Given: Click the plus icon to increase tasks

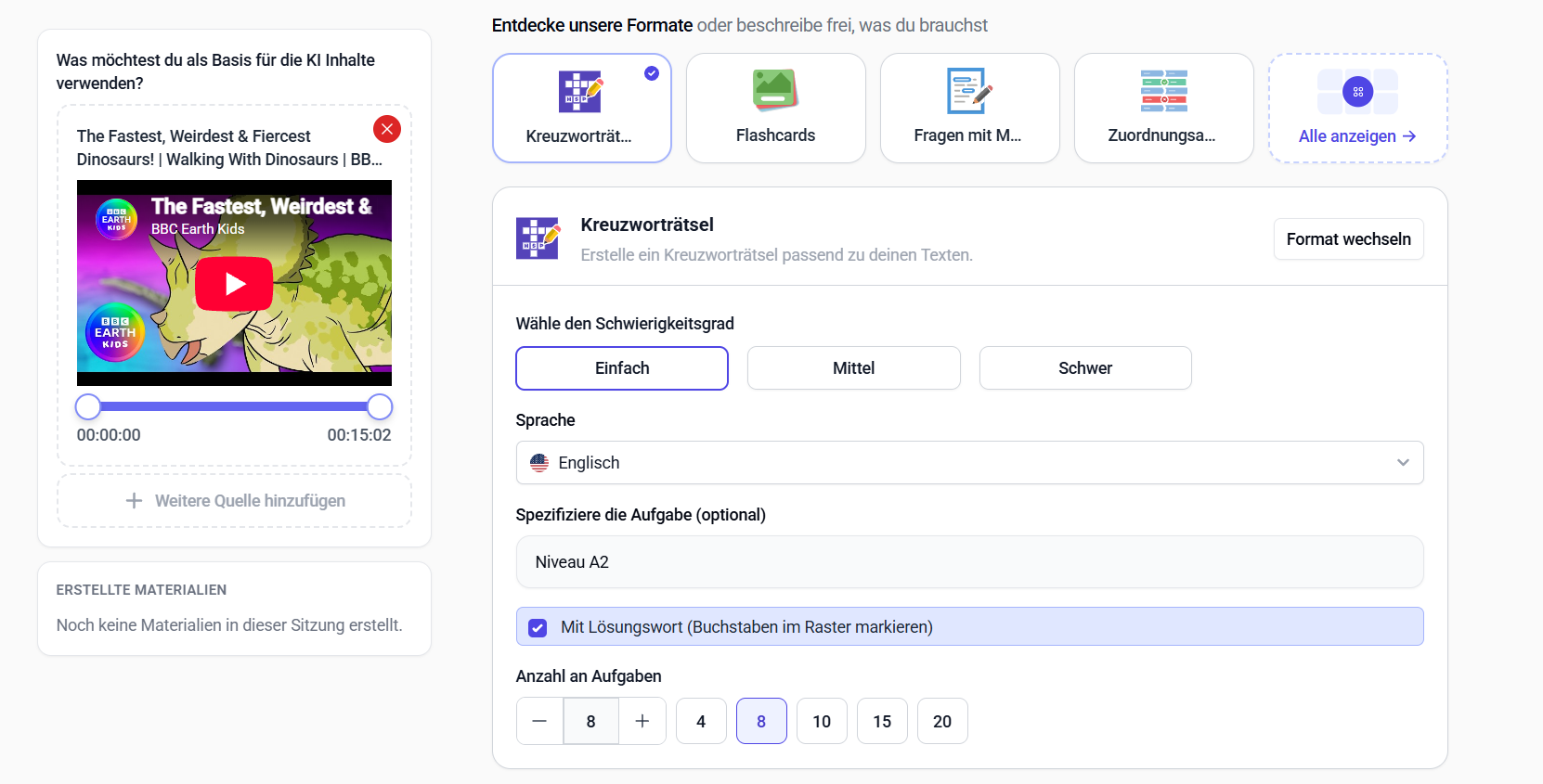Looking at the screenshot, I should [642, 721].
